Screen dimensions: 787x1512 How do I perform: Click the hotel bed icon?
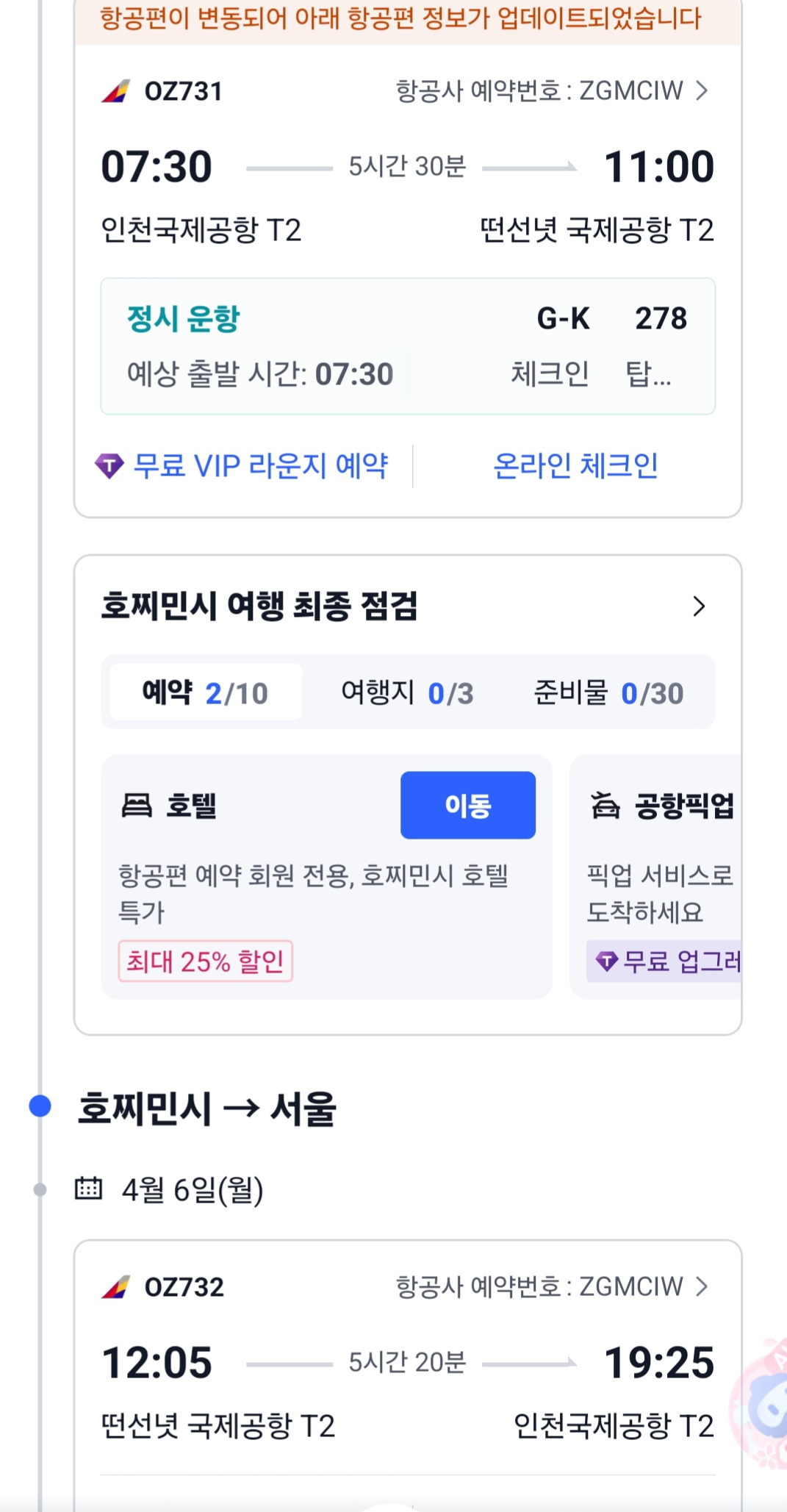pyautogui.click(x=137, y=806)
